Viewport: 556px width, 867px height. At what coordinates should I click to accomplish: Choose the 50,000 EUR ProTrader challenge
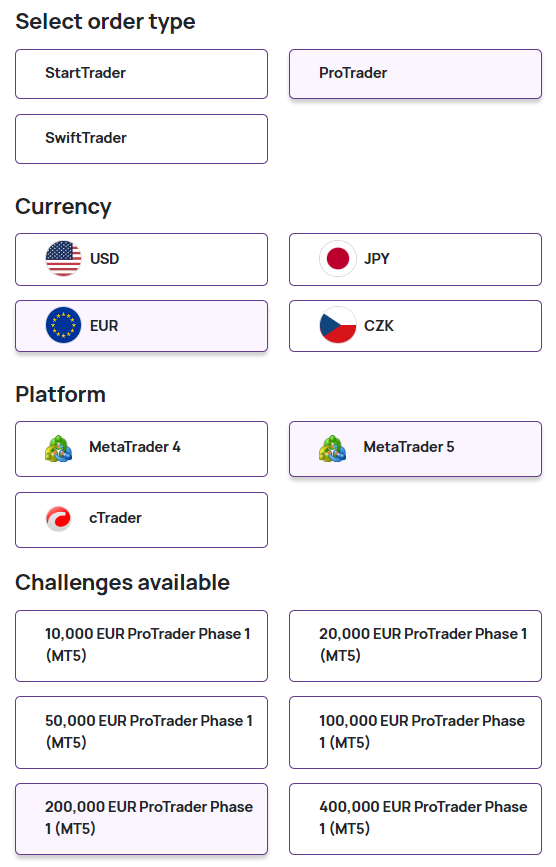tap(141, 732)
